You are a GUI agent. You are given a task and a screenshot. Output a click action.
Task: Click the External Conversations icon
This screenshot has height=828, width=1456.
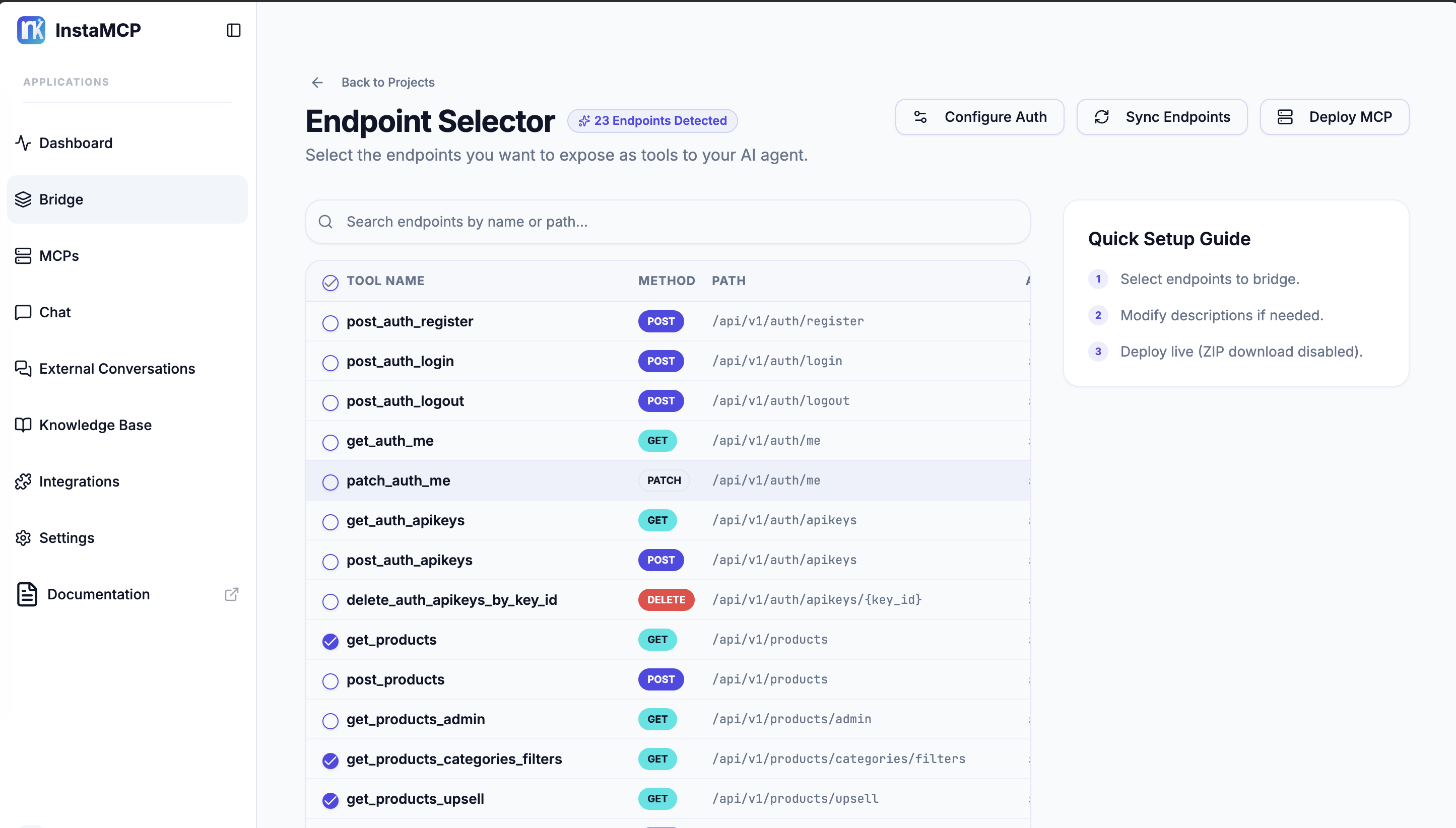[23, 369]
